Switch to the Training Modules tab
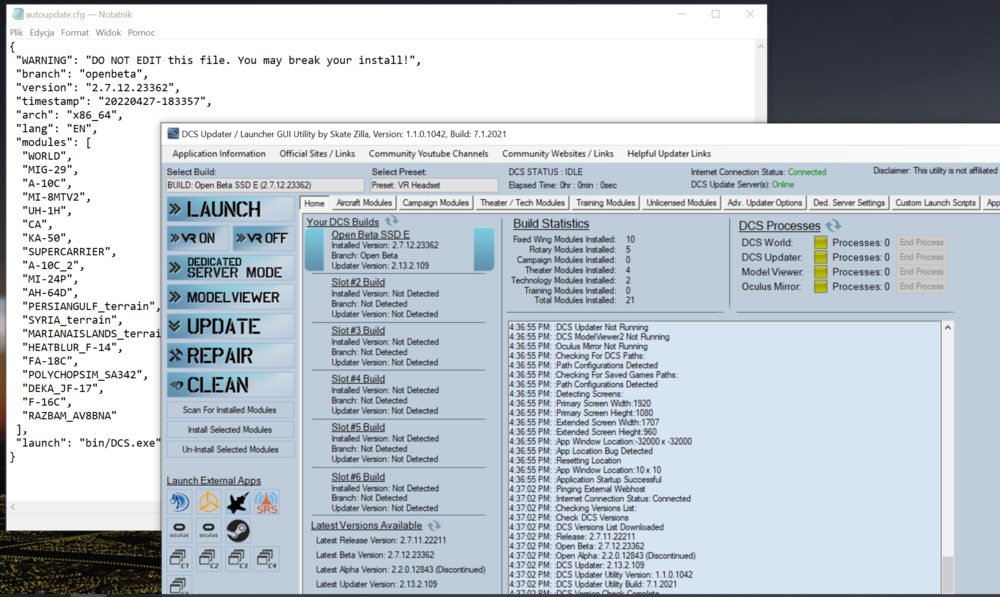 click(x=605, y=203)
